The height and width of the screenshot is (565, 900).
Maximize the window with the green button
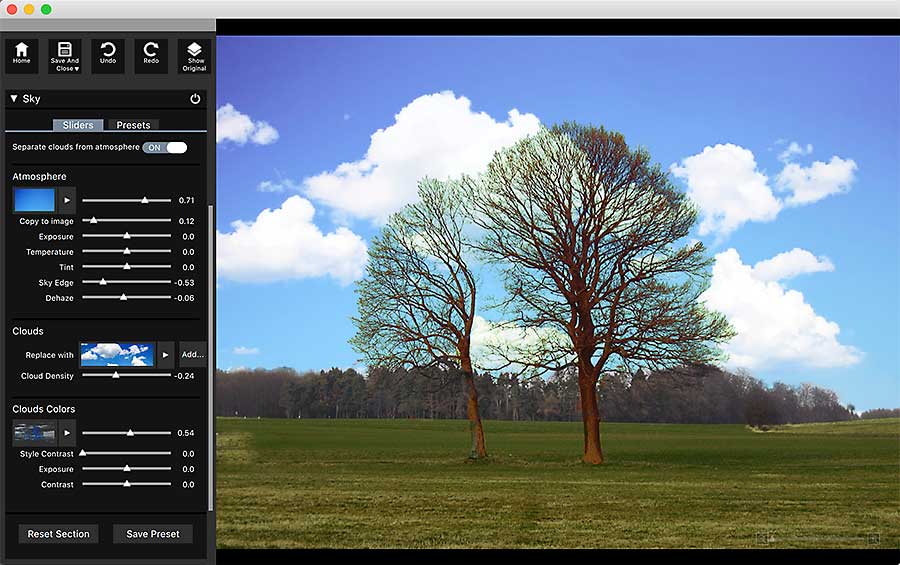coord(46,9)
